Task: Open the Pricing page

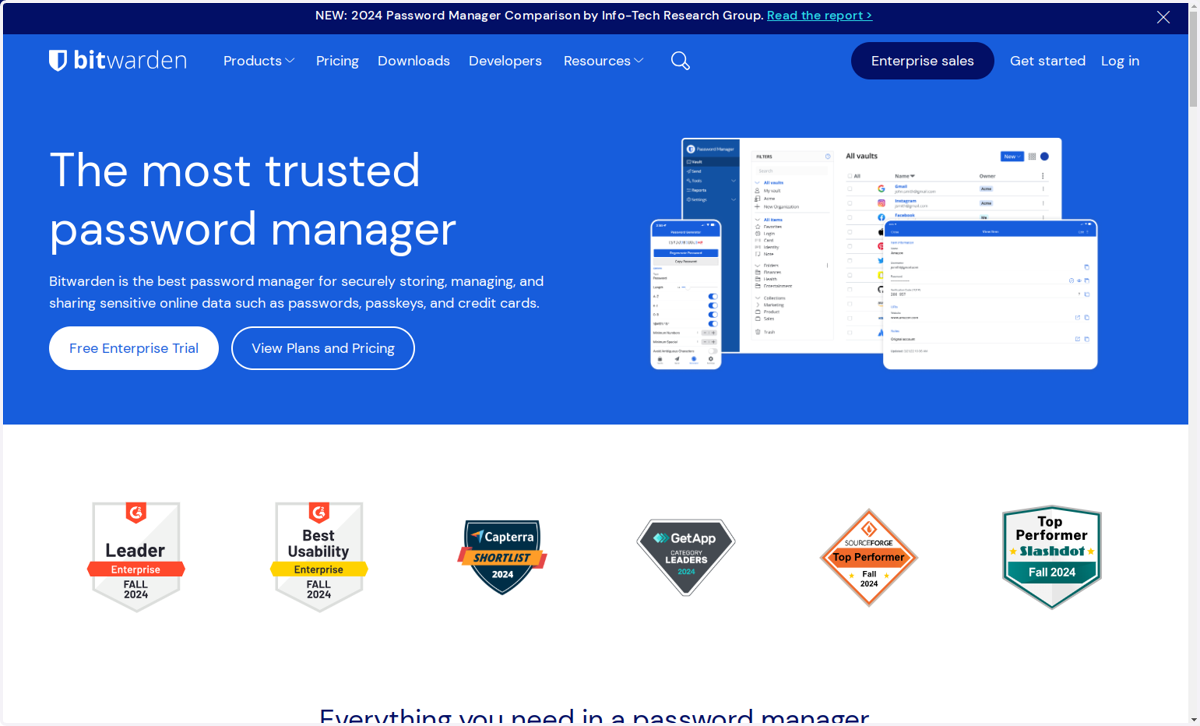Action: pyautogui.click(x=337, y=61)
